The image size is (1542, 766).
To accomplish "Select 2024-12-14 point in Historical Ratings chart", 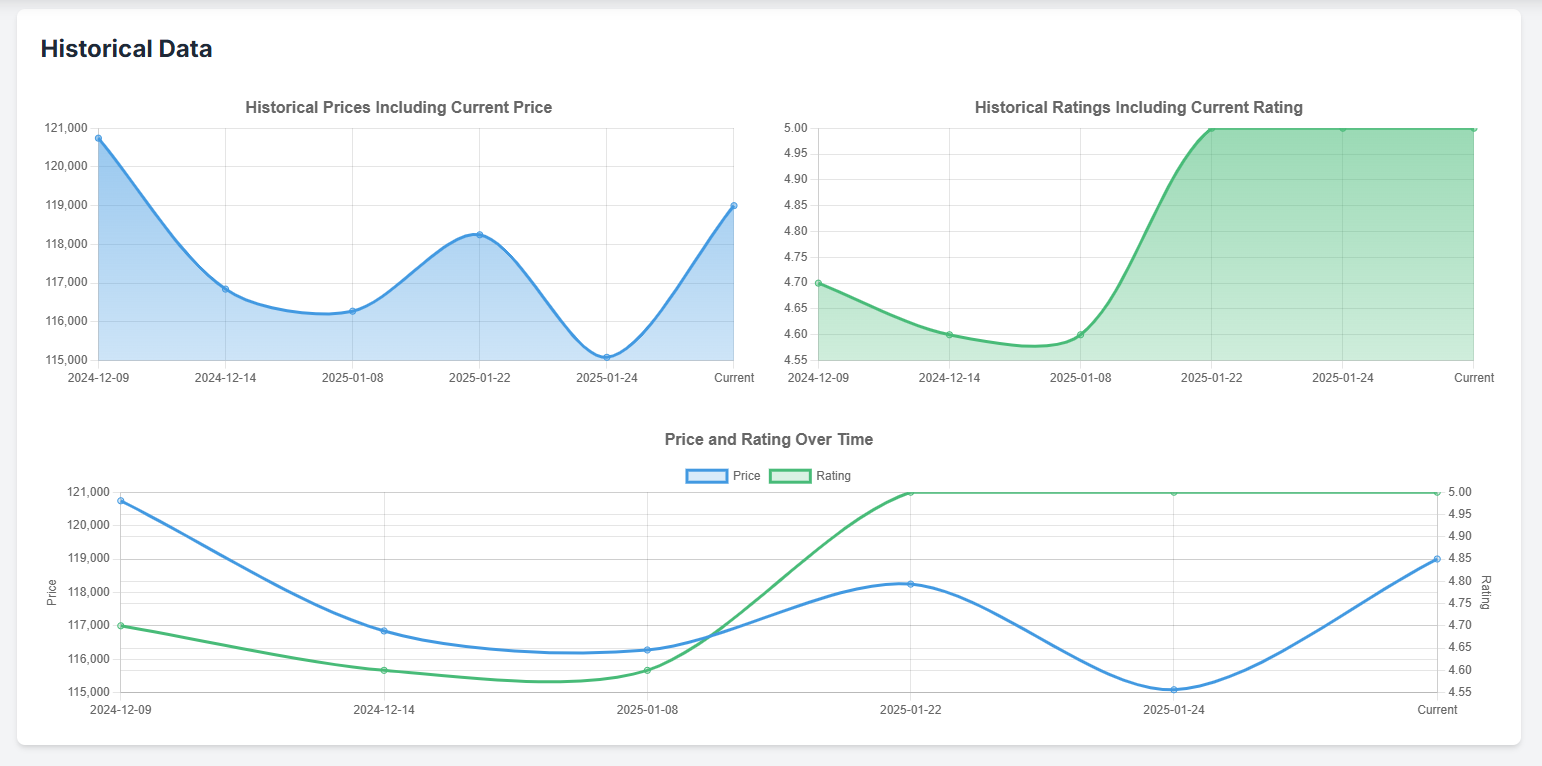I will (949, 335).
